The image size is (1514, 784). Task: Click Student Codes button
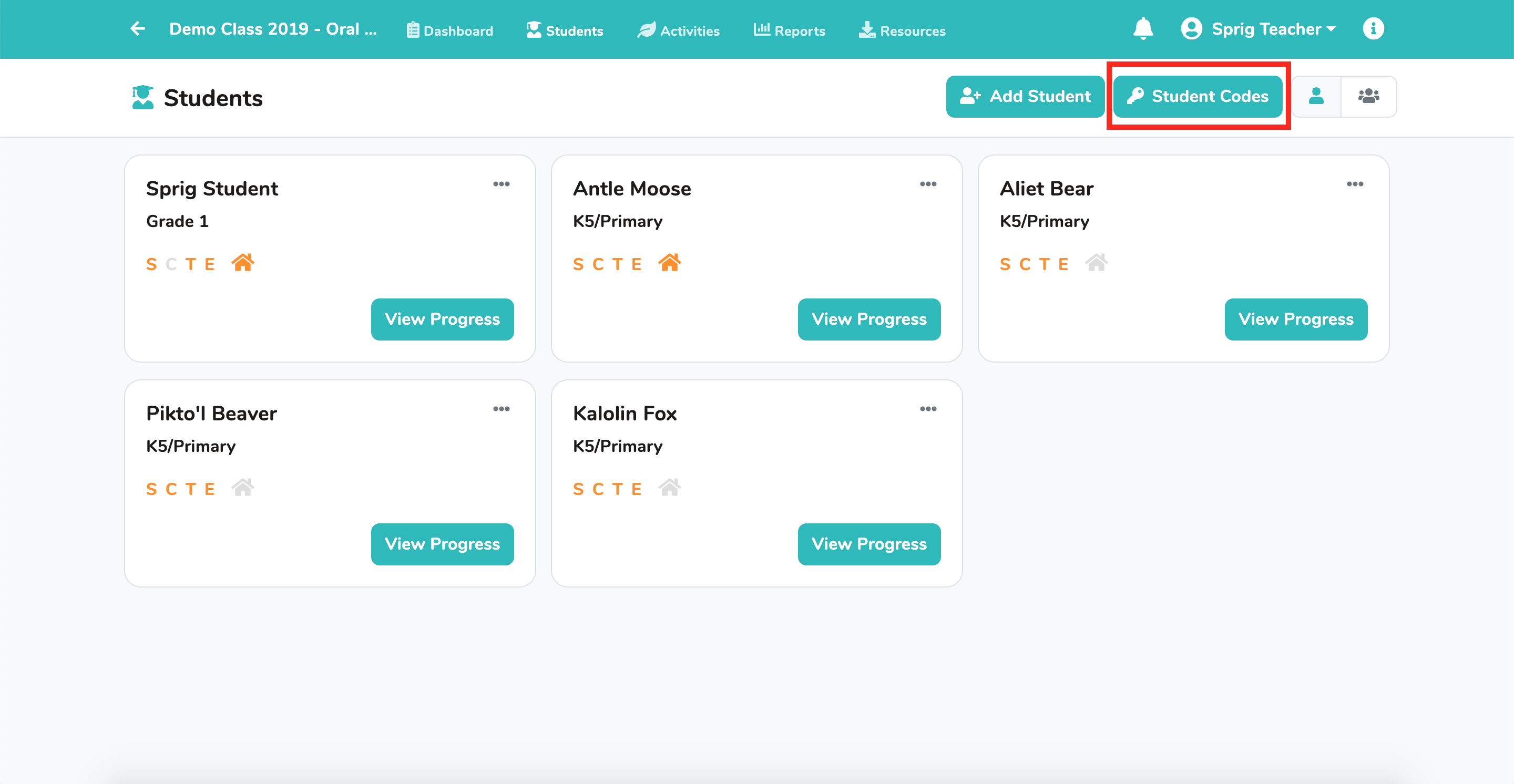pos(1198,96)
